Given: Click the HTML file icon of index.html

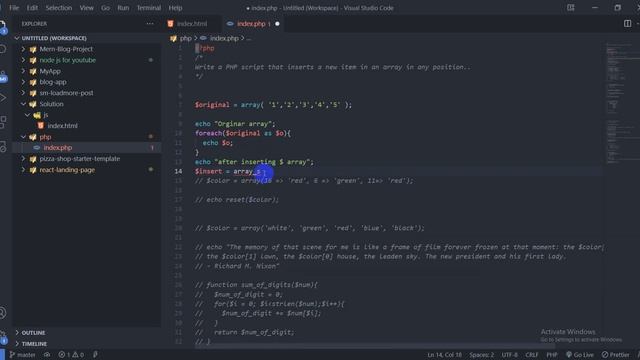Looking at the screenshot, I should 170,24.
